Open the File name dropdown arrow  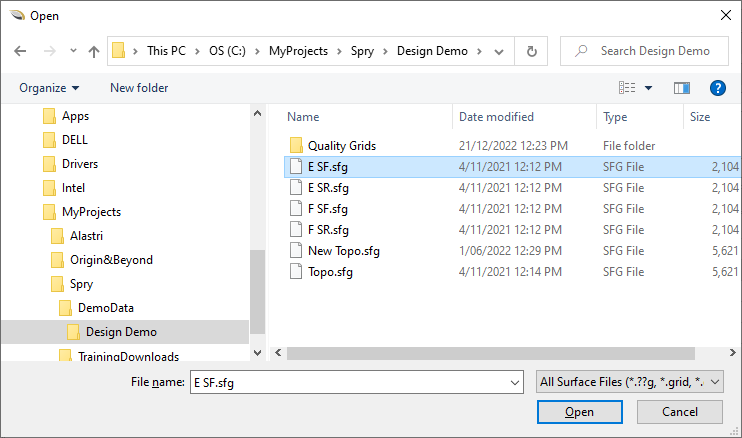click(515, 382)
